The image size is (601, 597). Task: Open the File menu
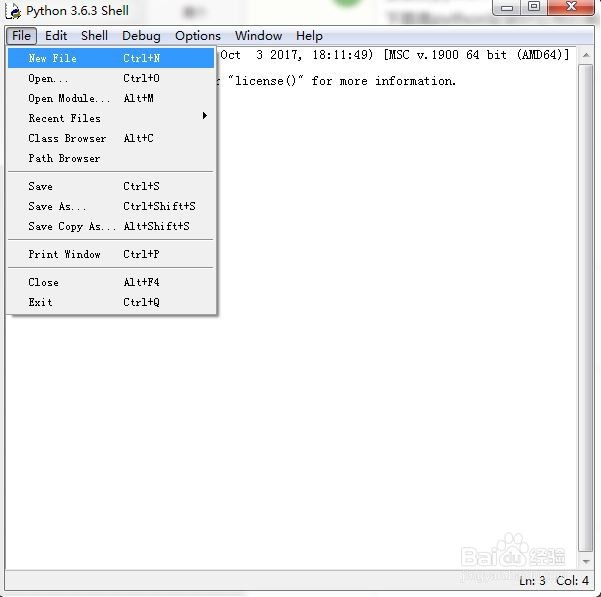[x=21, y=36]
